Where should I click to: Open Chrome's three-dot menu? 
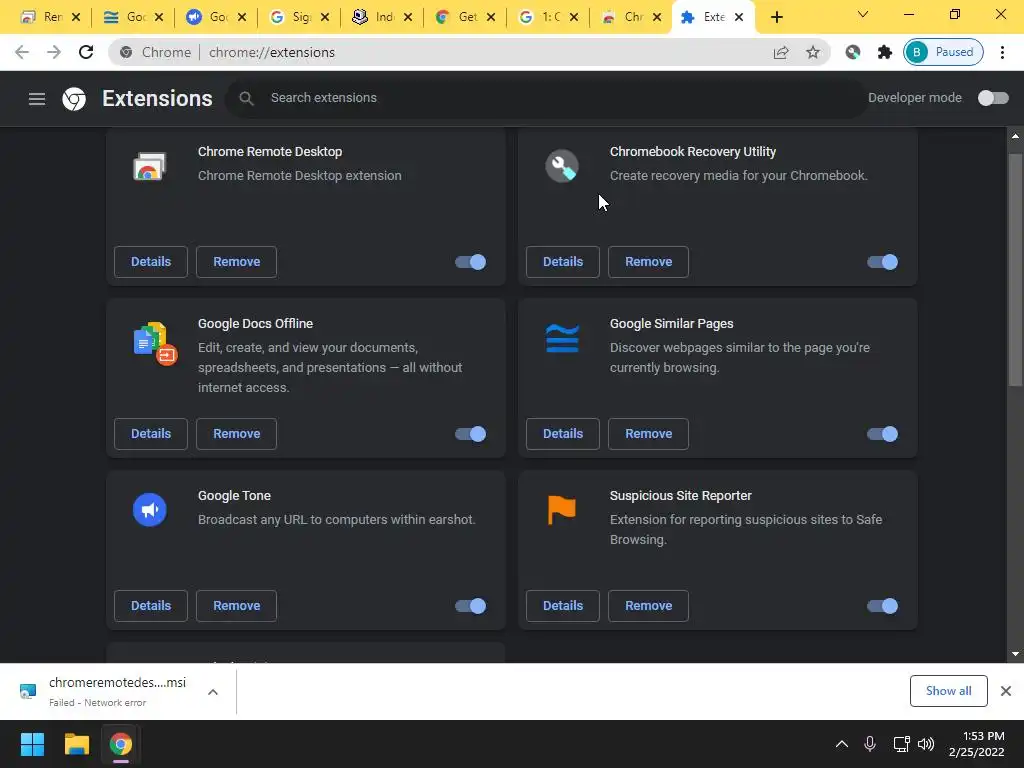(x=1002, y=52)
